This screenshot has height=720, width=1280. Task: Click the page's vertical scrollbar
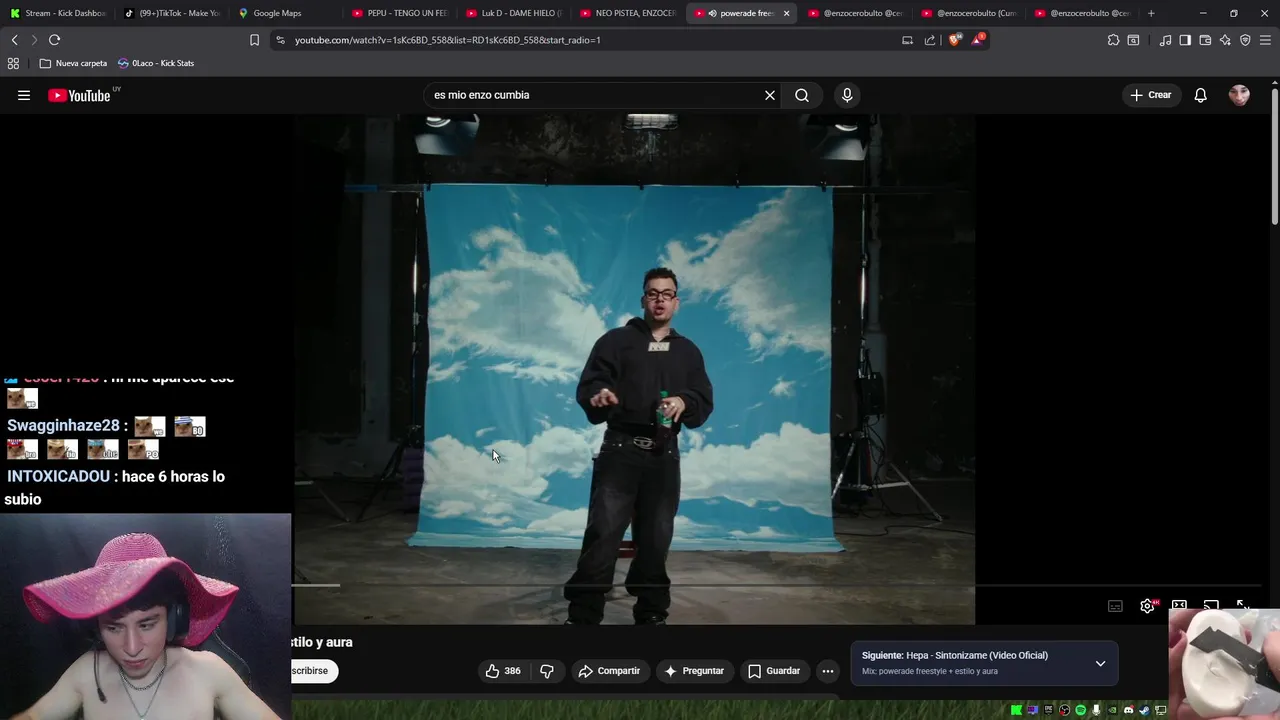click(x=1275, y=155)
